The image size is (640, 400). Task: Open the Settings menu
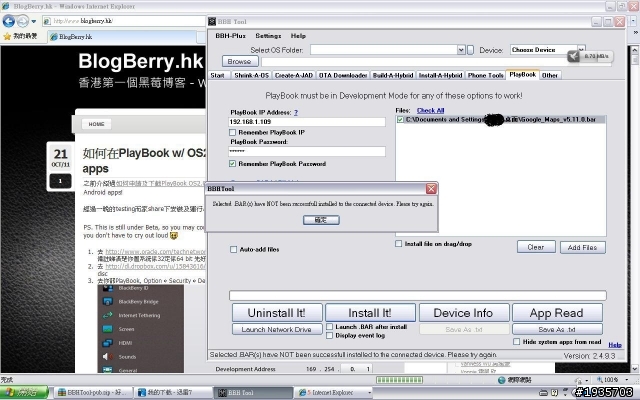268,36
